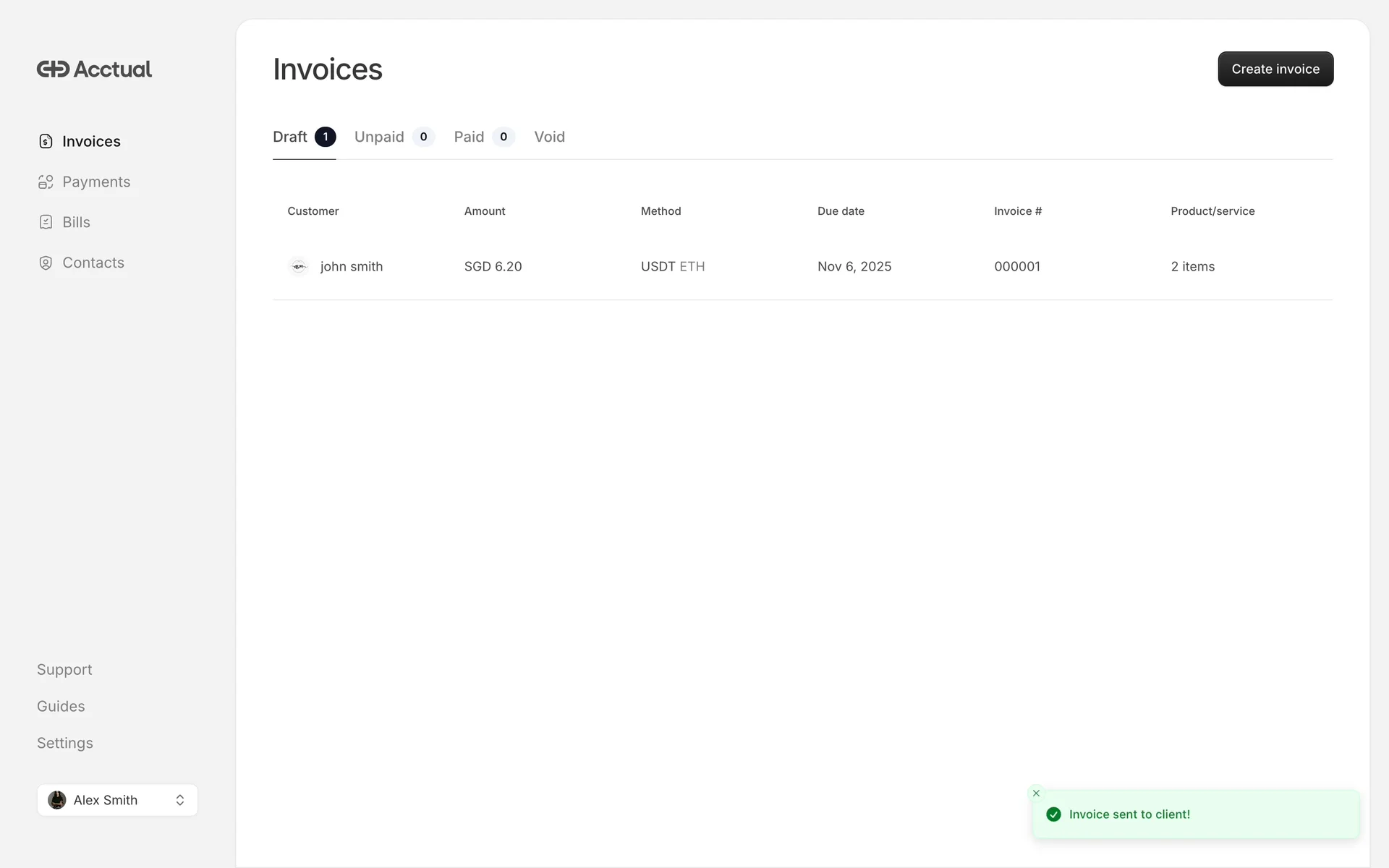Viewport: 1389px width, 868px height.
Task: Click john smith's avatar icon
Action: pyautogui.click(x=299, y=266)
